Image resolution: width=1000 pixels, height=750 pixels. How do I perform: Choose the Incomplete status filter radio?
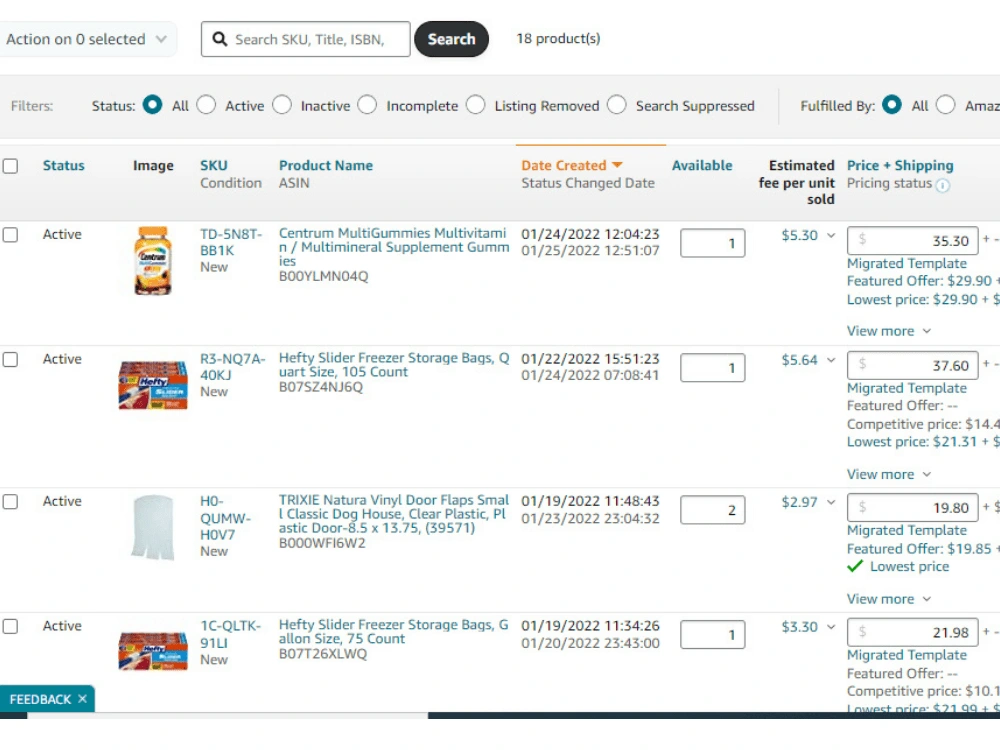pos(367,105)
